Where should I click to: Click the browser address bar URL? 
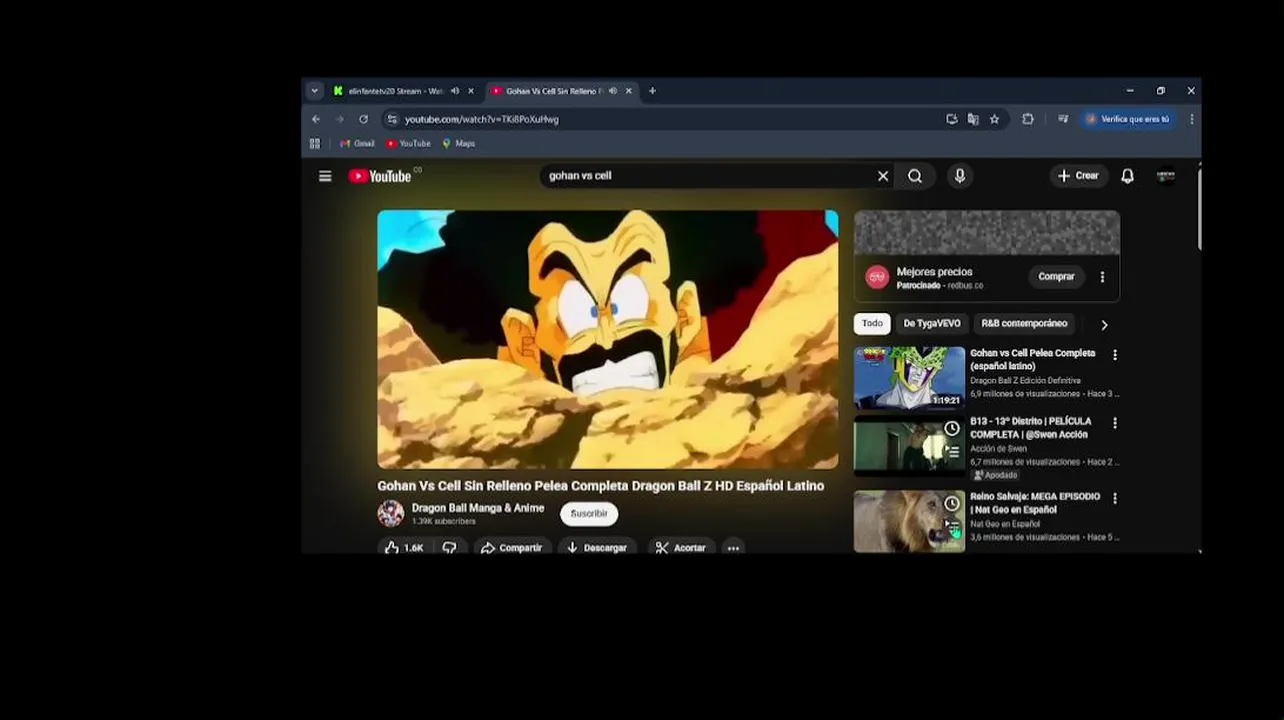pos(482,119)
